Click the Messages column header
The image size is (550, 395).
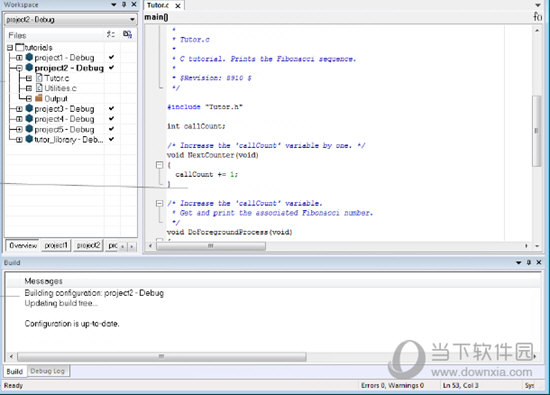click(43, 281)
